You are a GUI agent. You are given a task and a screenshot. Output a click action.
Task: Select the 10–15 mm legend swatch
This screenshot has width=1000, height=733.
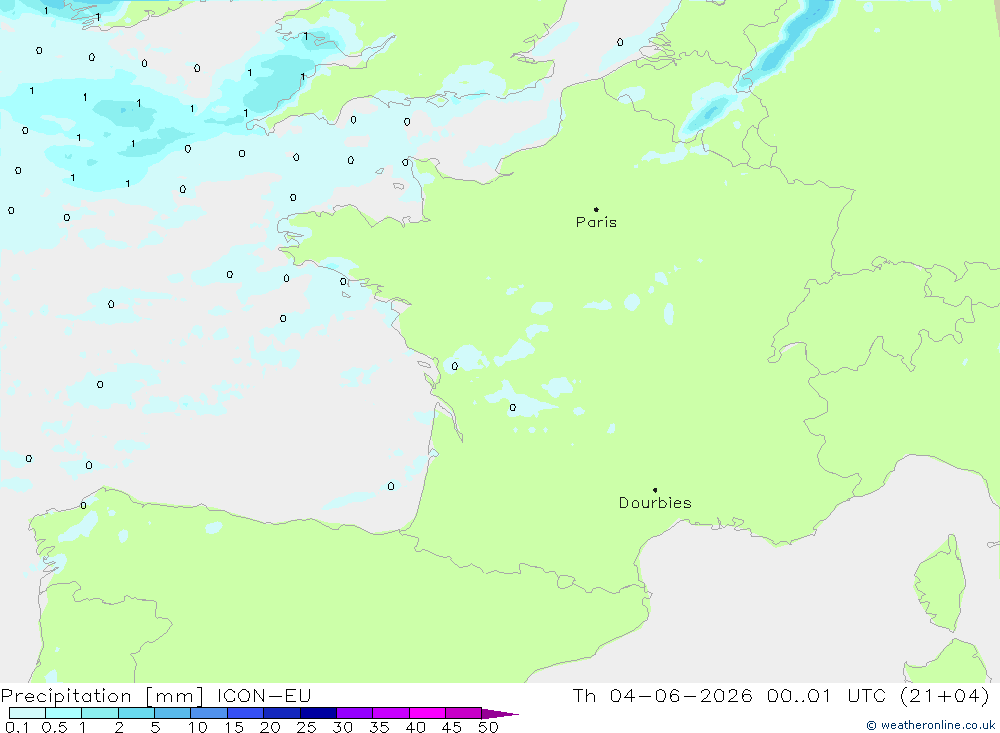[209, 713]
